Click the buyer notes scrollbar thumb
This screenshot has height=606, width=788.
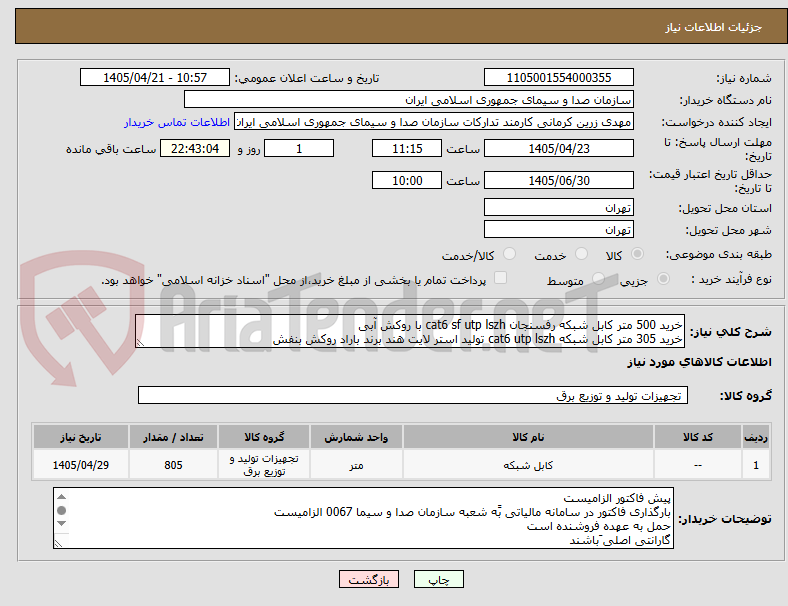coord(61,511)
